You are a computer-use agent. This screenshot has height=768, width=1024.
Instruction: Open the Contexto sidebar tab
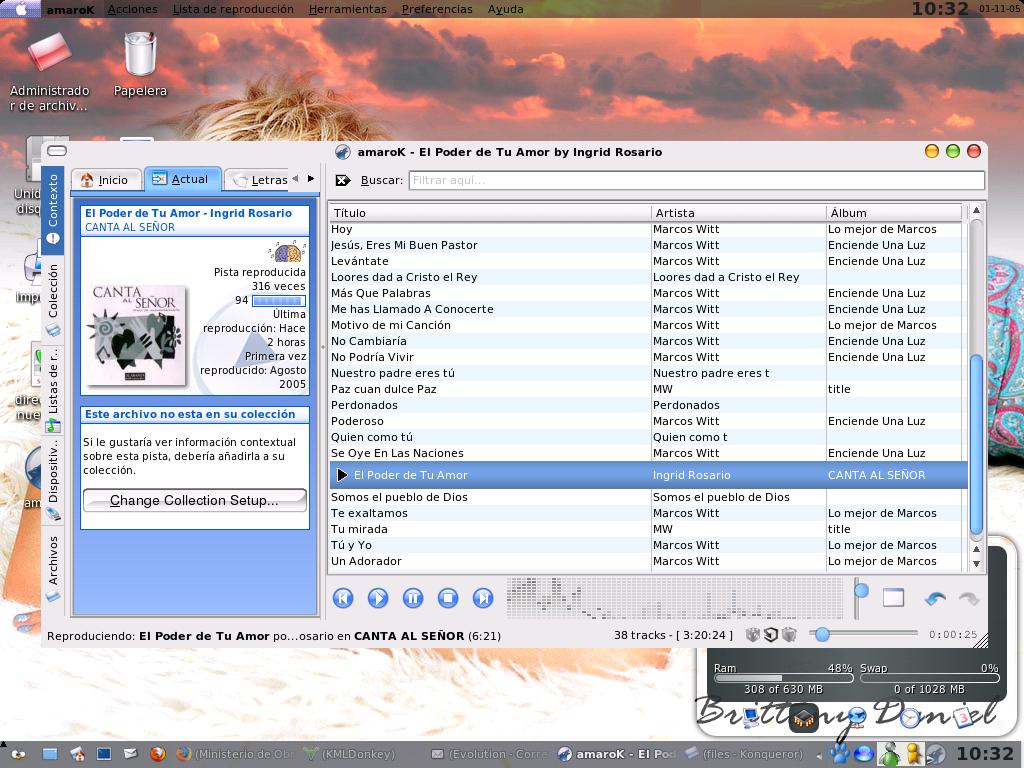(54, 208)
